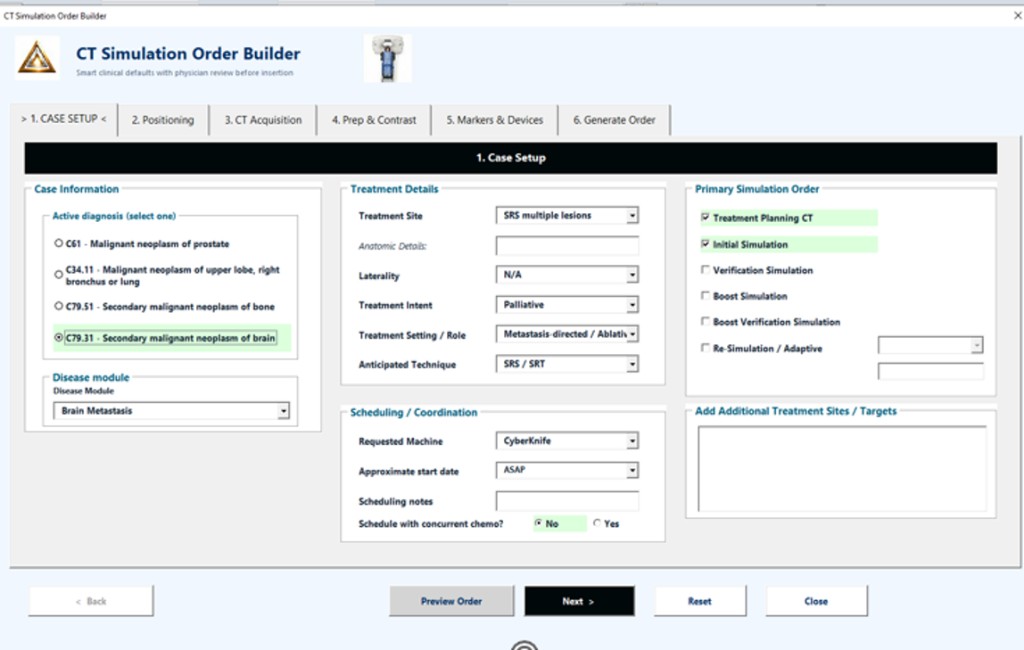
Task: Enable Boost Verification Simulation checkbox
Action: click(705, 321)
